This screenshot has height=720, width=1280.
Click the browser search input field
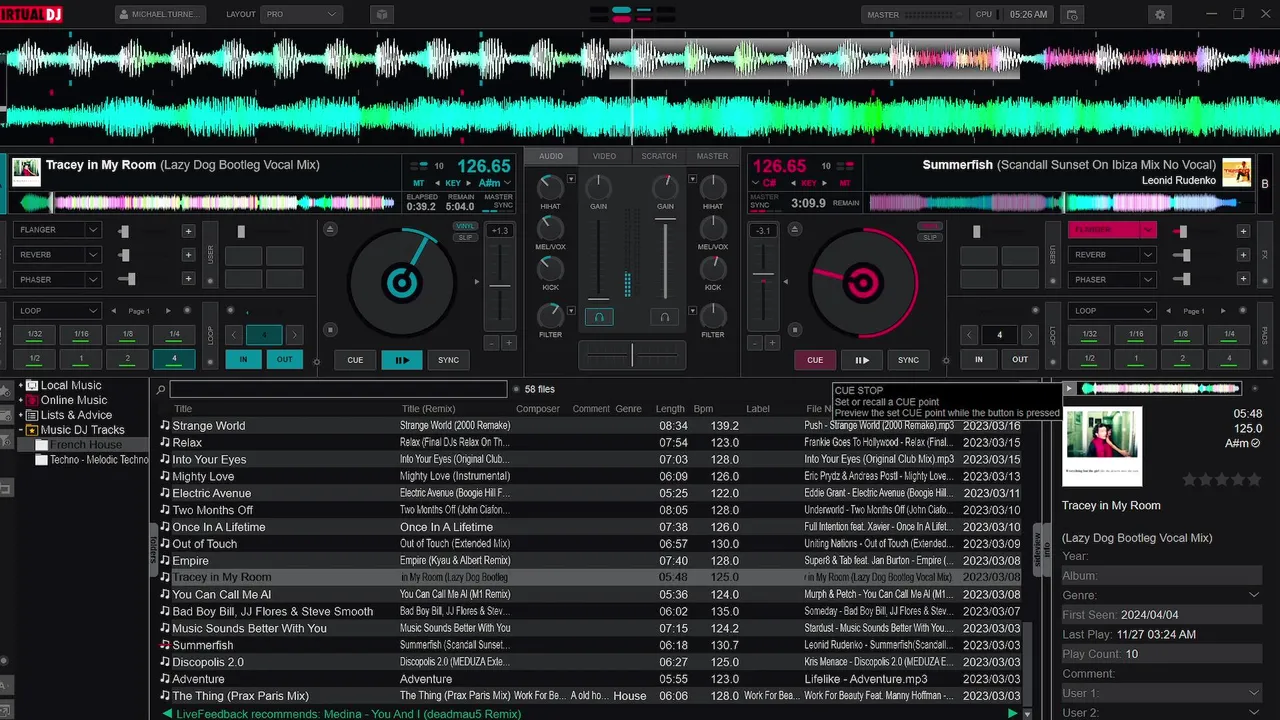338,390
